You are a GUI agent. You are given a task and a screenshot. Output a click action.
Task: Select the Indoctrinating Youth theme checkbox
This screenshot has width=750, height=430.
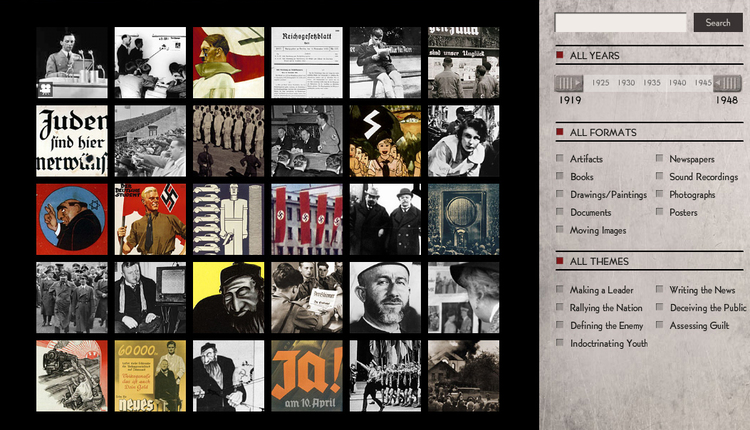tap(561, 344)
